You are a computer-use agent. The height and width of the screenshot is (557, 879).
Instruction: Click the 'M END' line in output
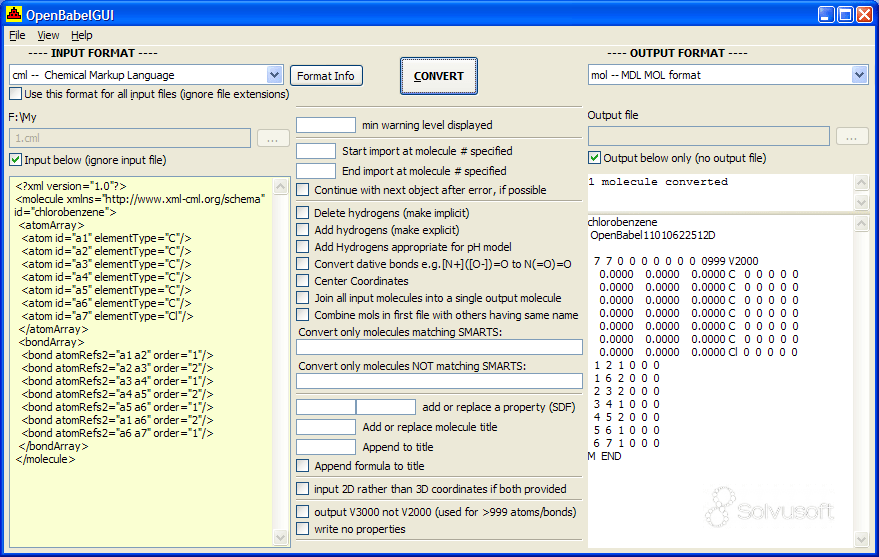coord(604,456)
